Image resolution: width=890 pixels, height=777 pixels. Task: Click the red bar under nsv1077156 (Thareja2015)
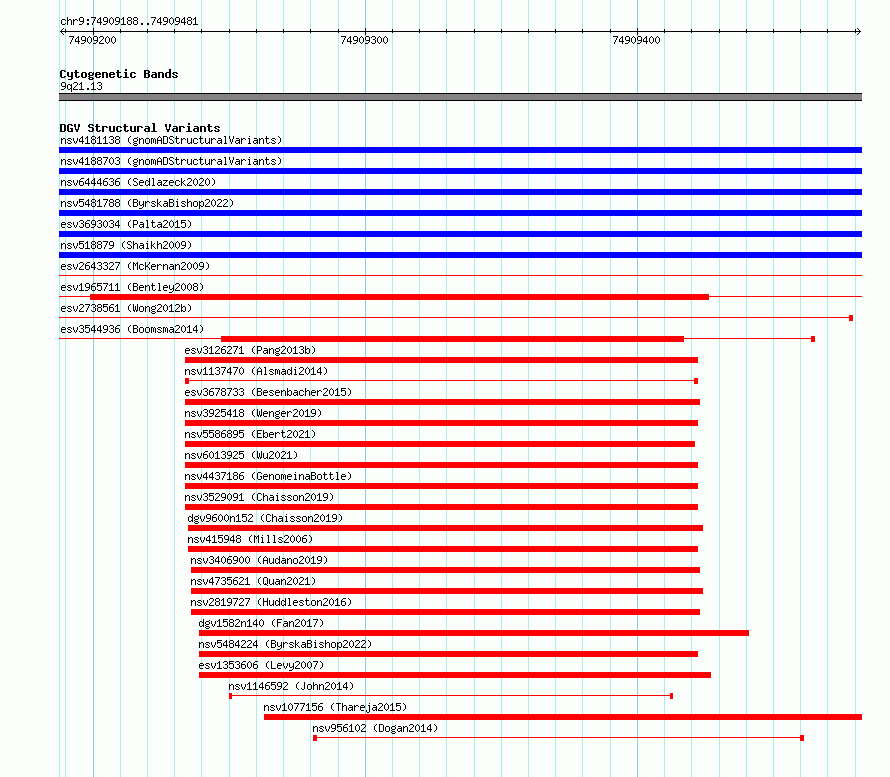563,717
